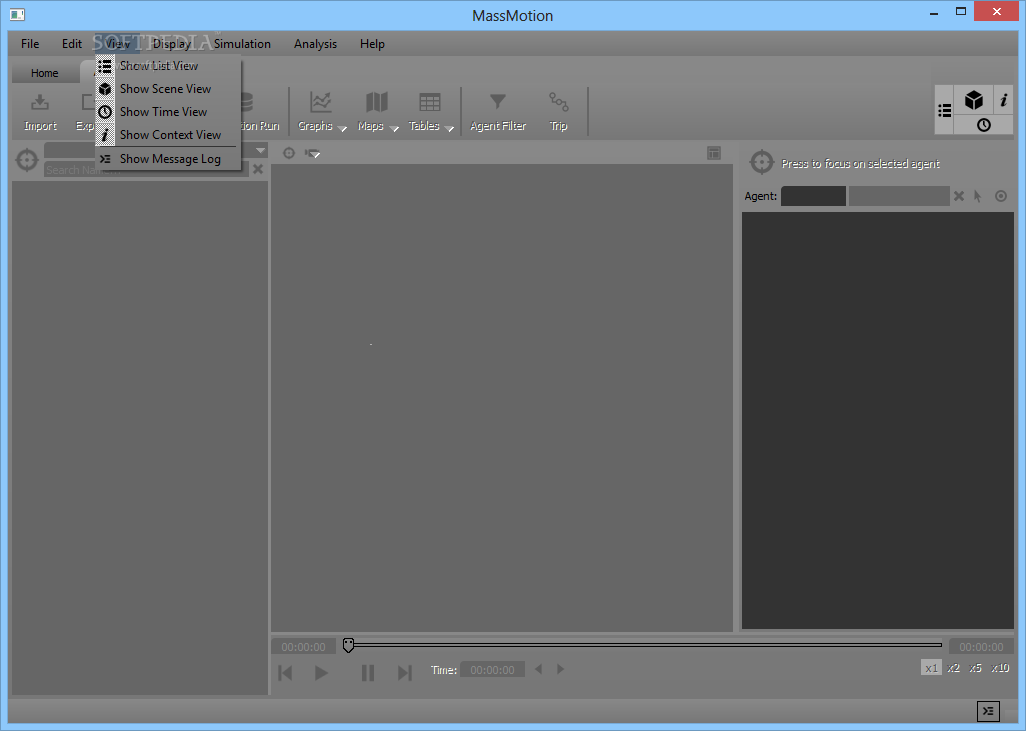The height and width of the screenshot is (731, 1026).
Task: Open the scene camera dropdown icon
Action: pyautogui.click(x=312, y=154)
